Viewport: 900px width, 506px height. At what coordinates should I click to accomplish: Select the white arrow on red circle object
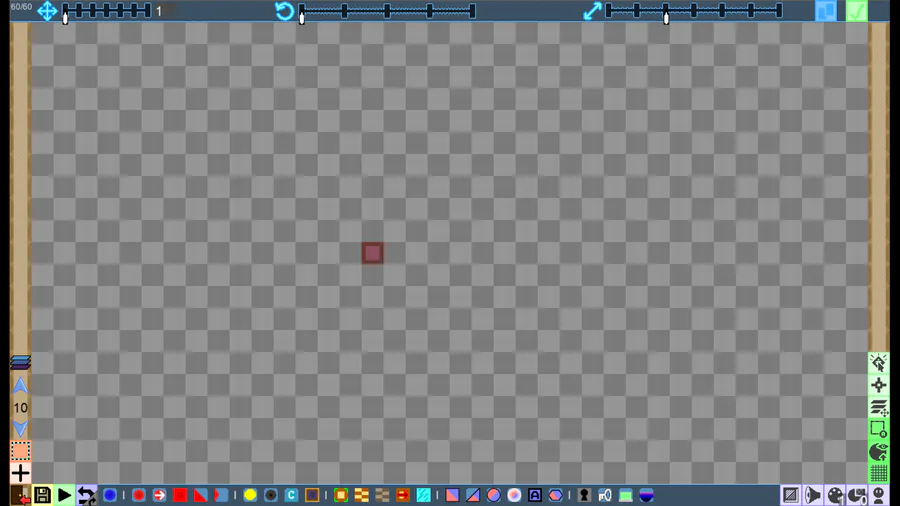click(160, 495)
